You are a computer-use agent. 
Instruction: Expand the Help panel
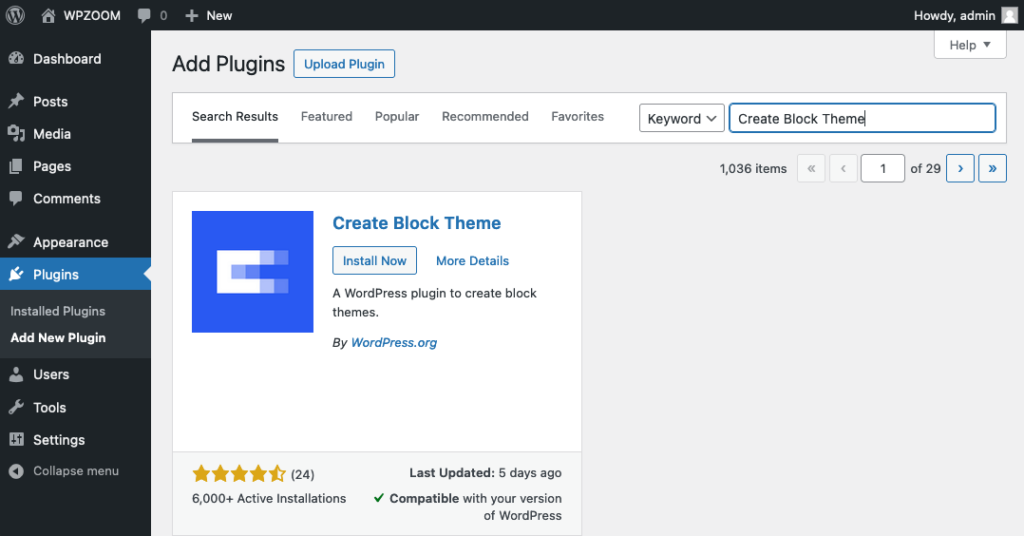[969, 45]
